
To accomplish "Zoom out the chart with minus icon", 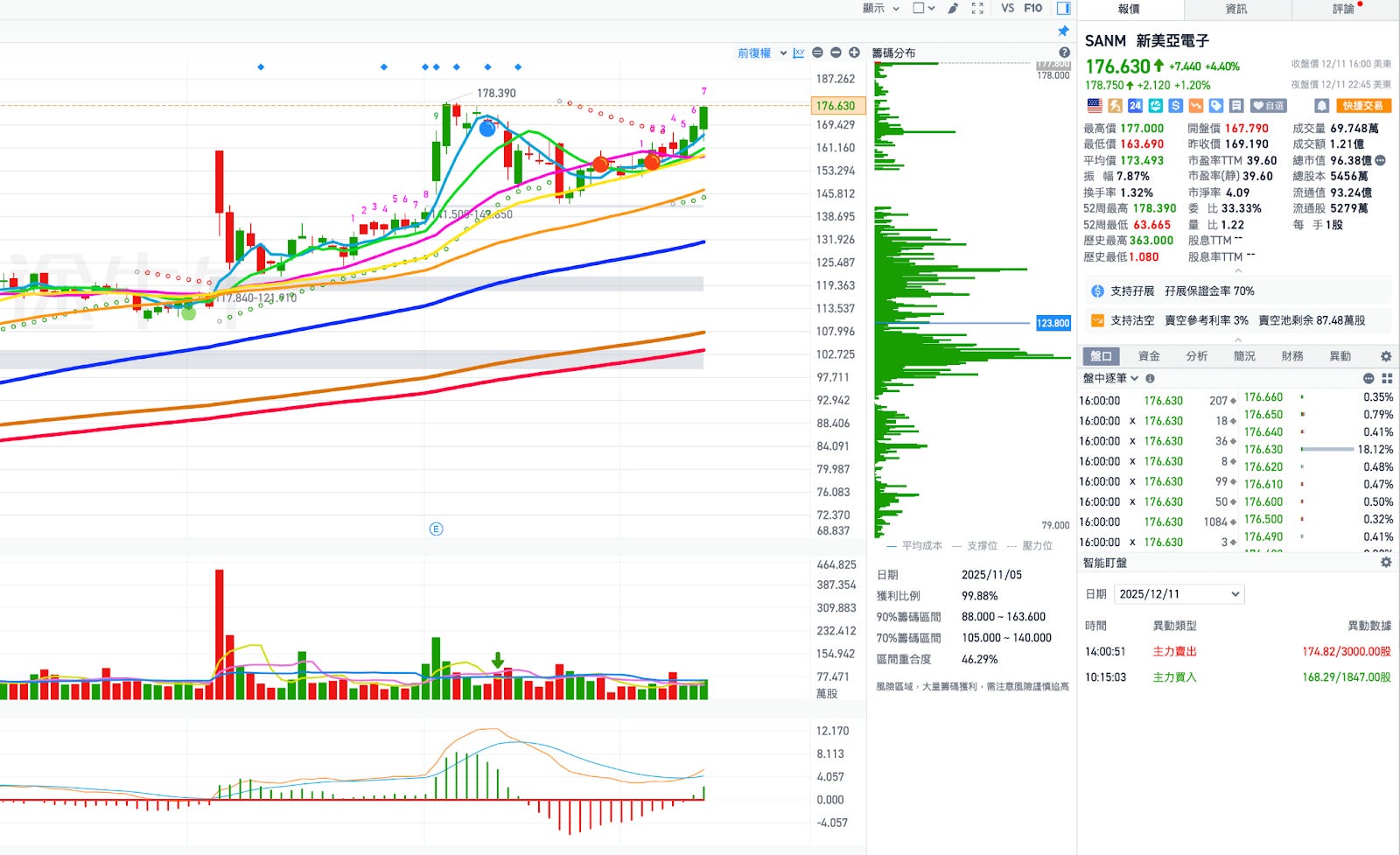I will [836, 53].
